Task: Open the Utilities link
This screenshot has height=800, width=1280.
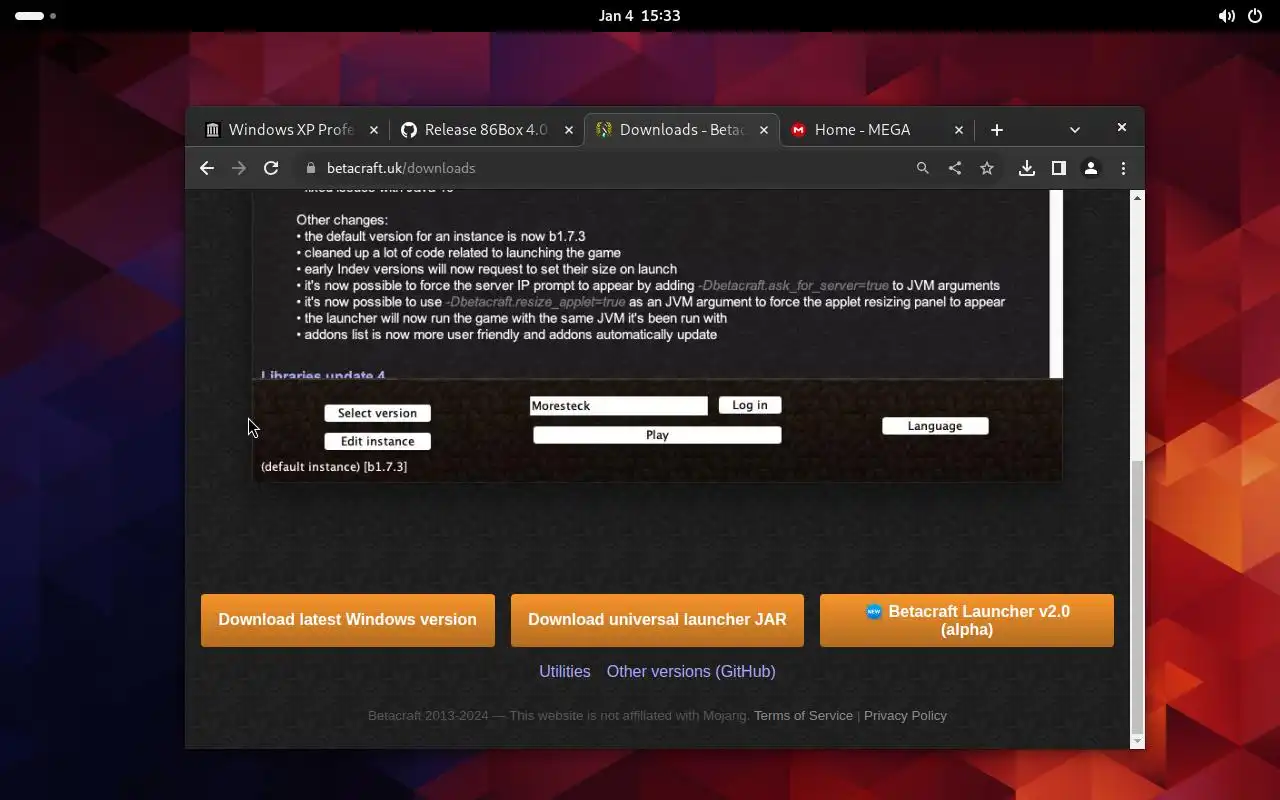Action: click(x=565, y=672)
